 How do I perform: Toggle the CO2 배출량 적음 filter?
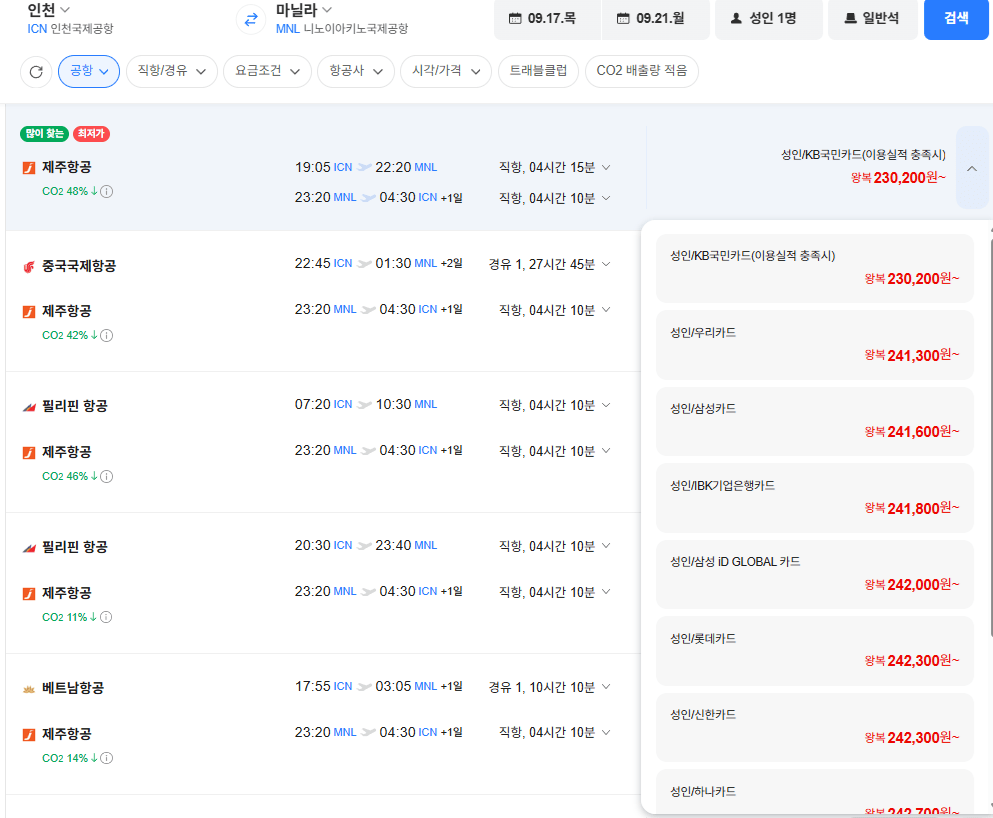click(642, 71)
